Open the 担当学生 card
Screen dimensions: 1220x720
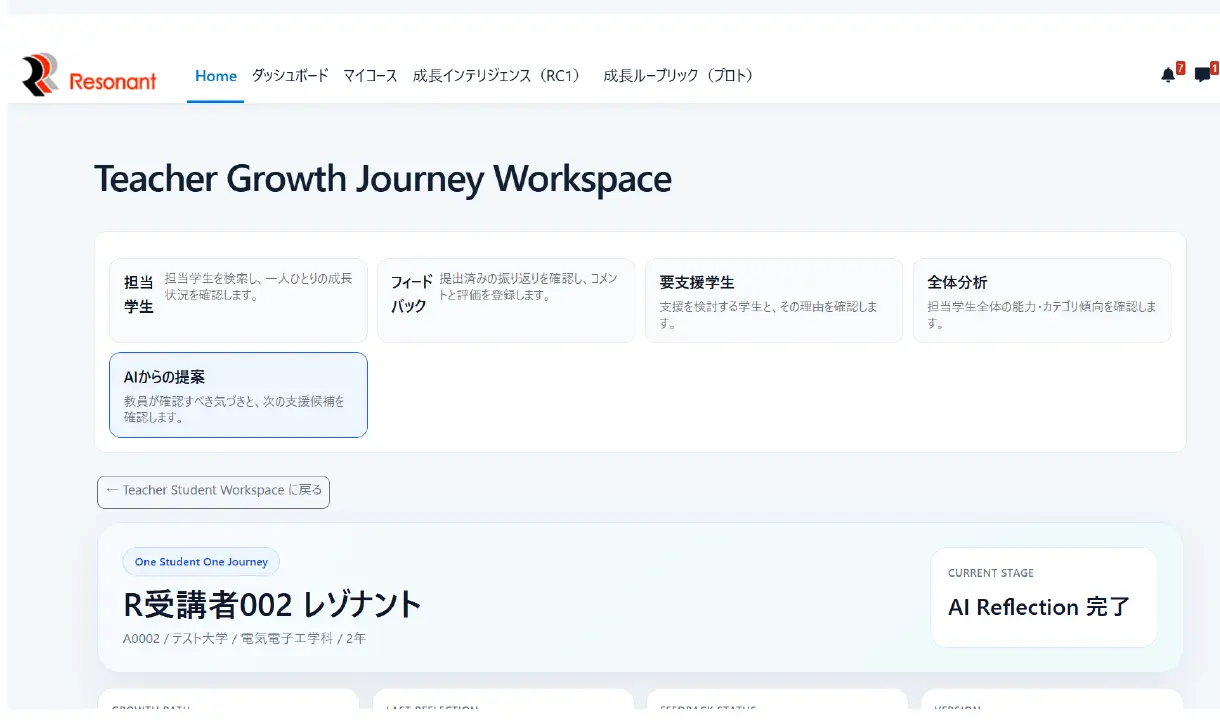[238, 300]
